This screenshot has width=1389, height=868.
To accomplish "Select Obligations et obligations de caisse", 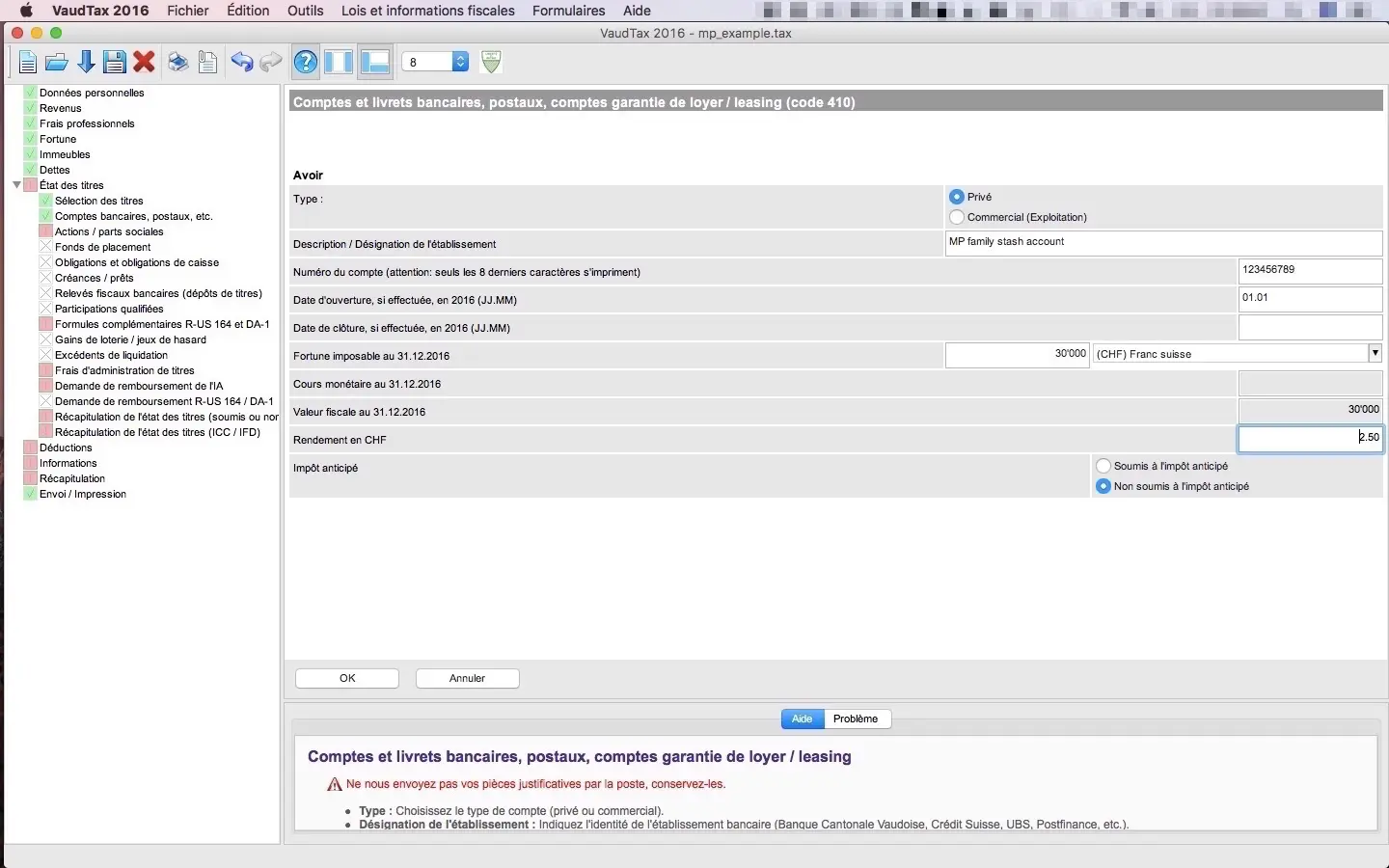I will (137, 262).
